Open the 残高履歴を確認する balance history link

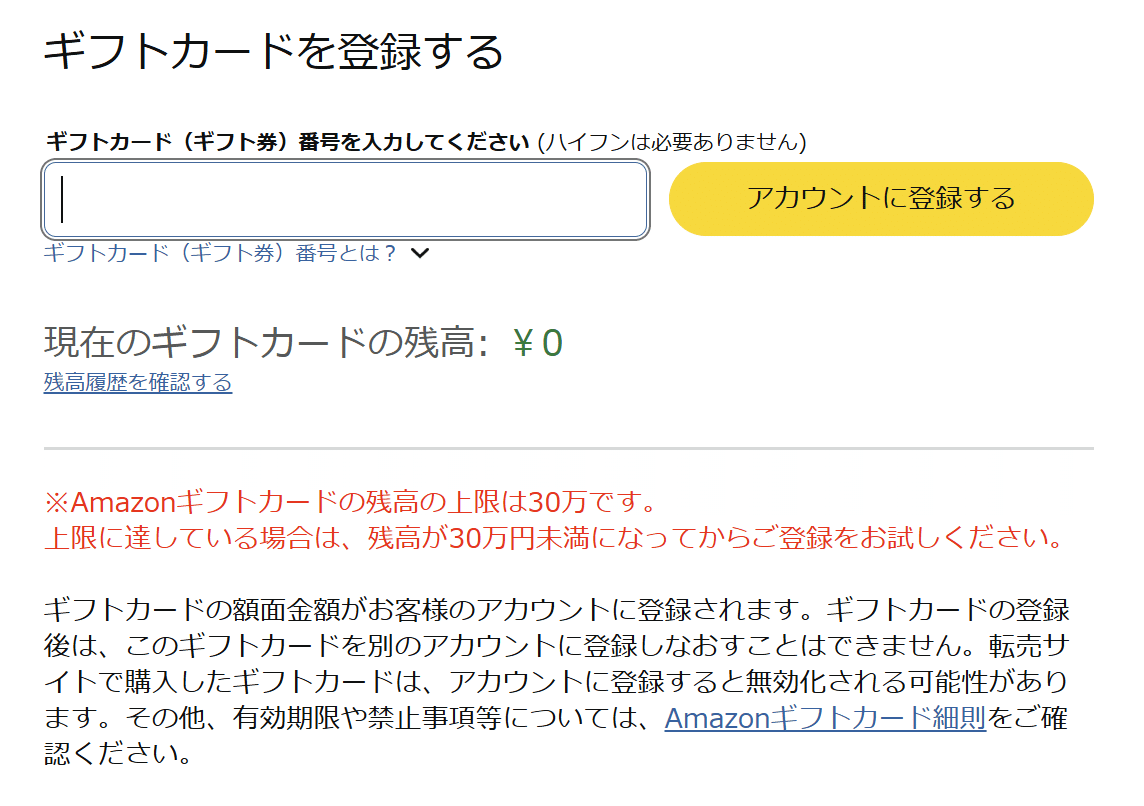coord(136,384)
